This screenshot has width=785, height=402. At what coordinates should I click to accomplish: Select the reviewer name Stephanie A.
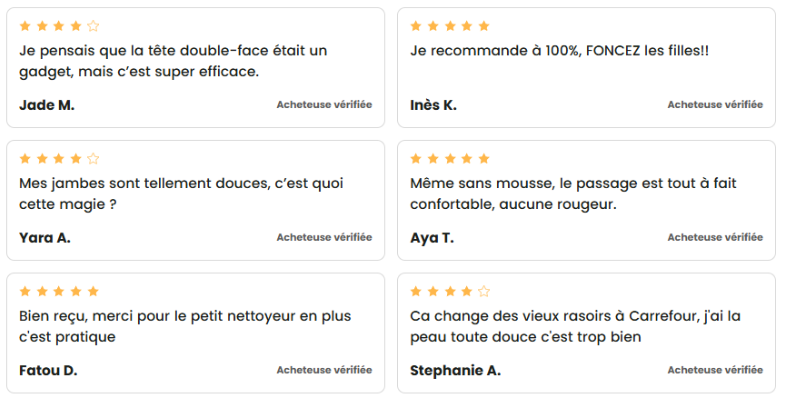click(455, 370)
